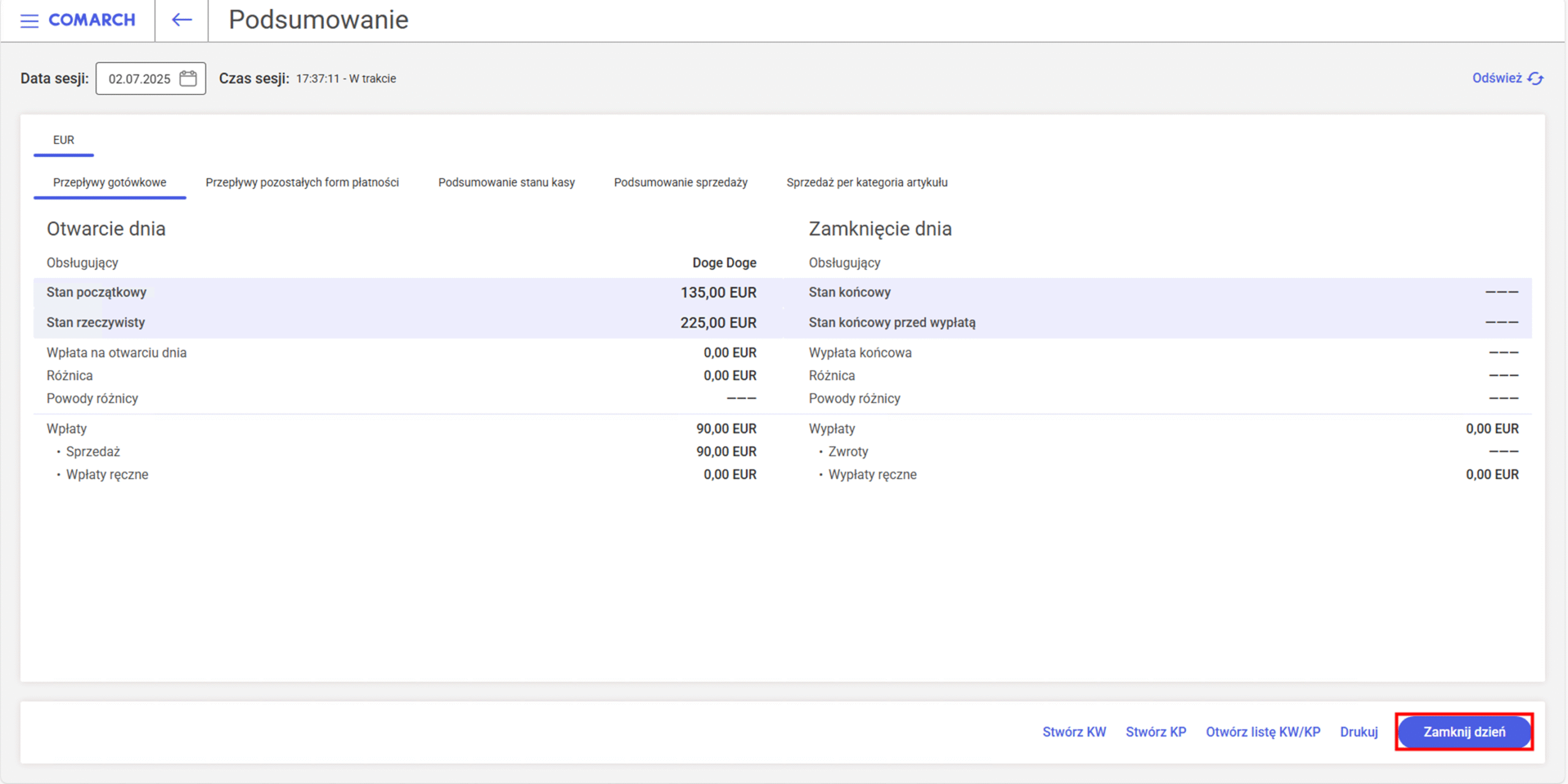Viewport: 1568px width, 784px height.
Task: Open Sprzedaż per kategoria artykułu tab
Action: click(867, 183)
